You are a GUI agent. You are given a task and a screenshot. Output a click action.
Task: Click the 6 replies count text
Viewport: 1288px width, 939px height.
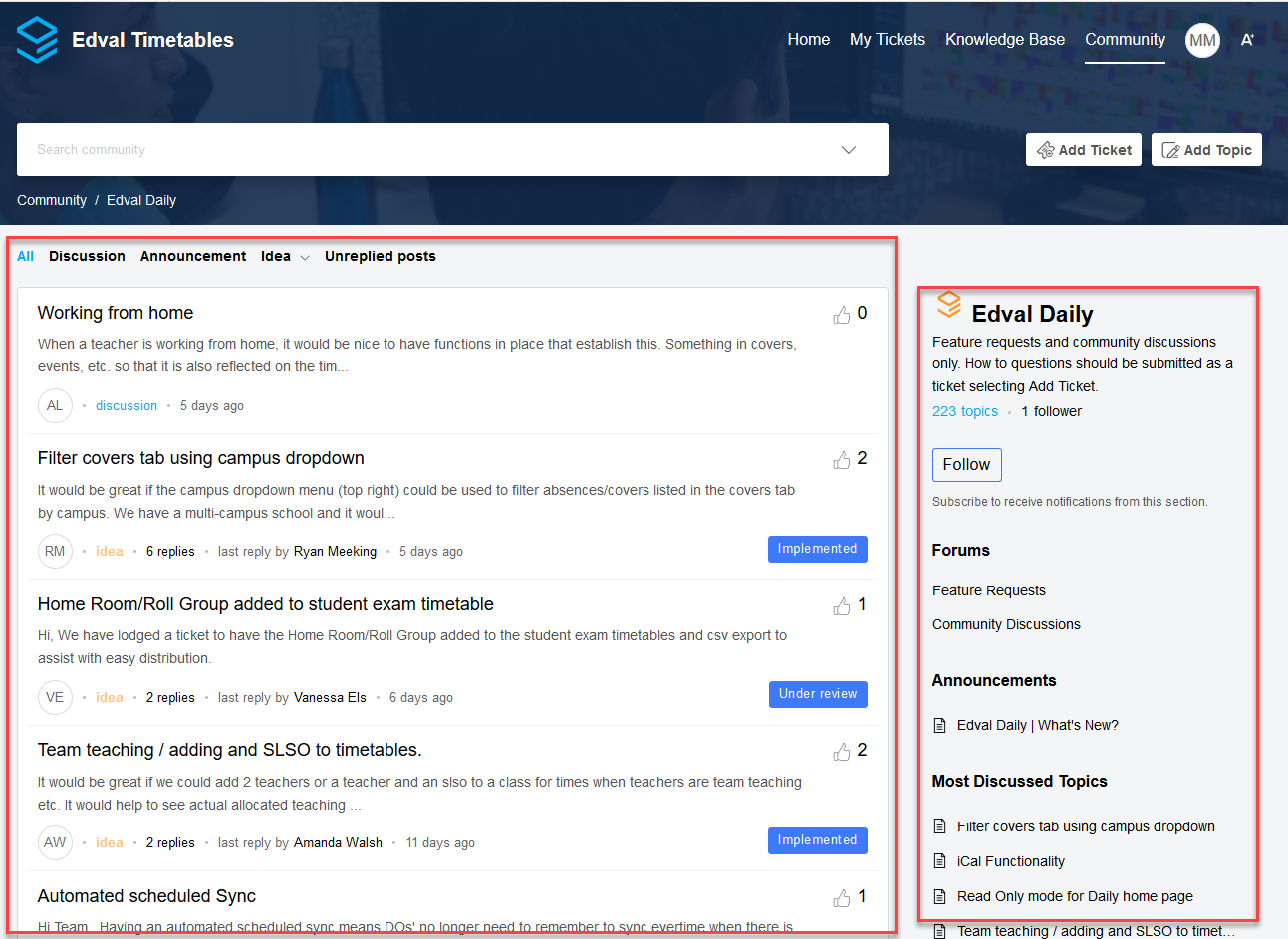pyautogui.click(x=170, y=551)
